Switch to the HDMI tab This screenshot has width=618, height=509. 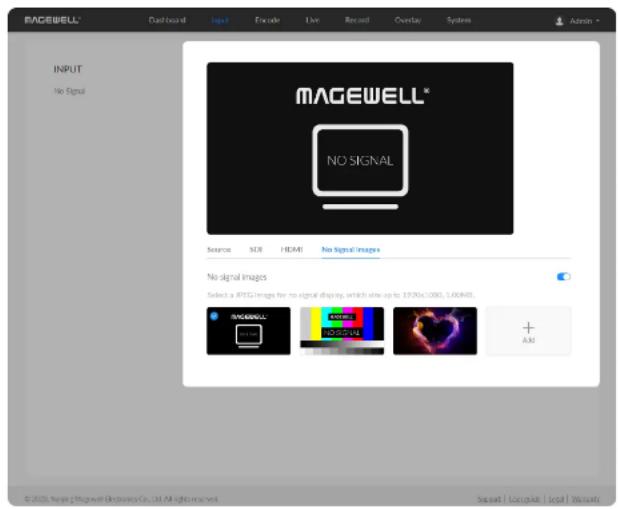pyautogui.click(x=292, y=250)
